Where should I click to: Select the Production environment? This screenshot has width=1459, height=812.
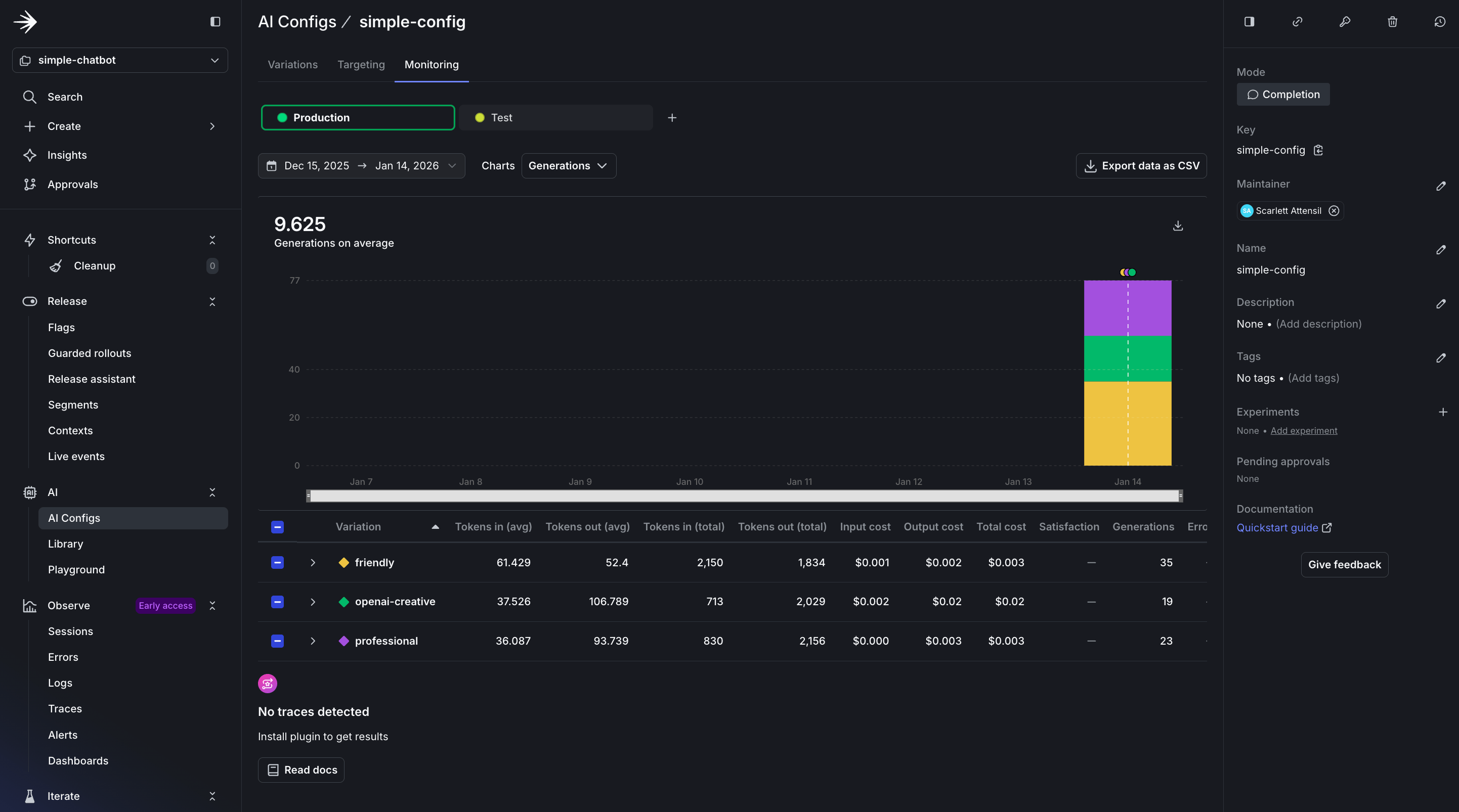coord(358,118)
